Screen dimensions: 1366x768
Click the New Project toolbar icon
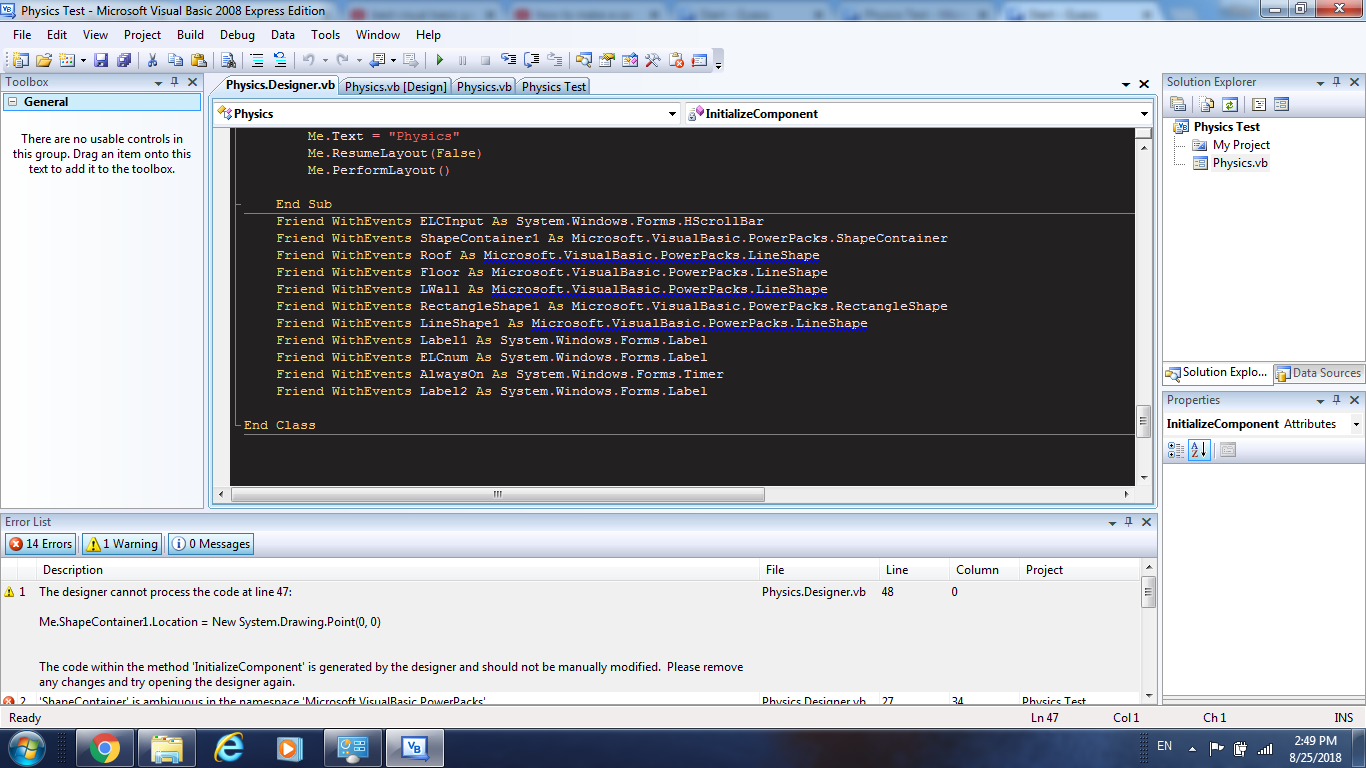tap(21, 60)
